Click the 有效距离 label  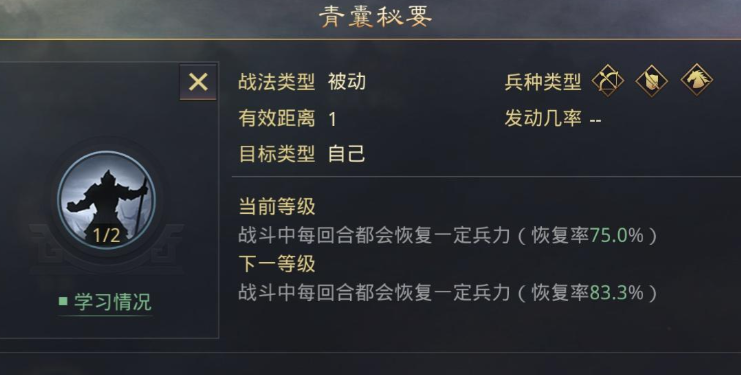click(x=276, y=119)
